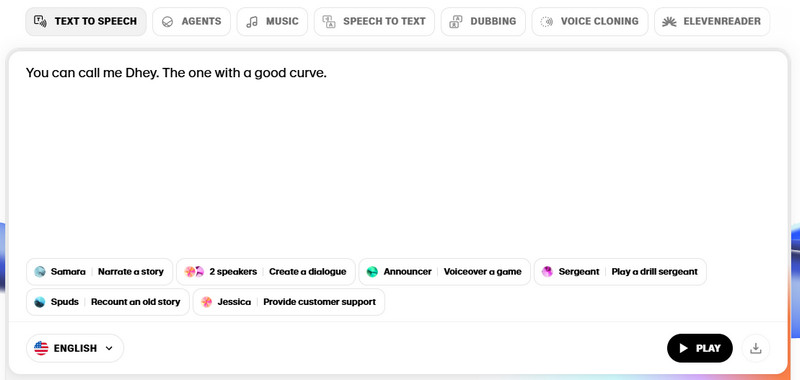Select the Text to Speech tab
This screenshot has height=380, width=800.
[86, 21]
